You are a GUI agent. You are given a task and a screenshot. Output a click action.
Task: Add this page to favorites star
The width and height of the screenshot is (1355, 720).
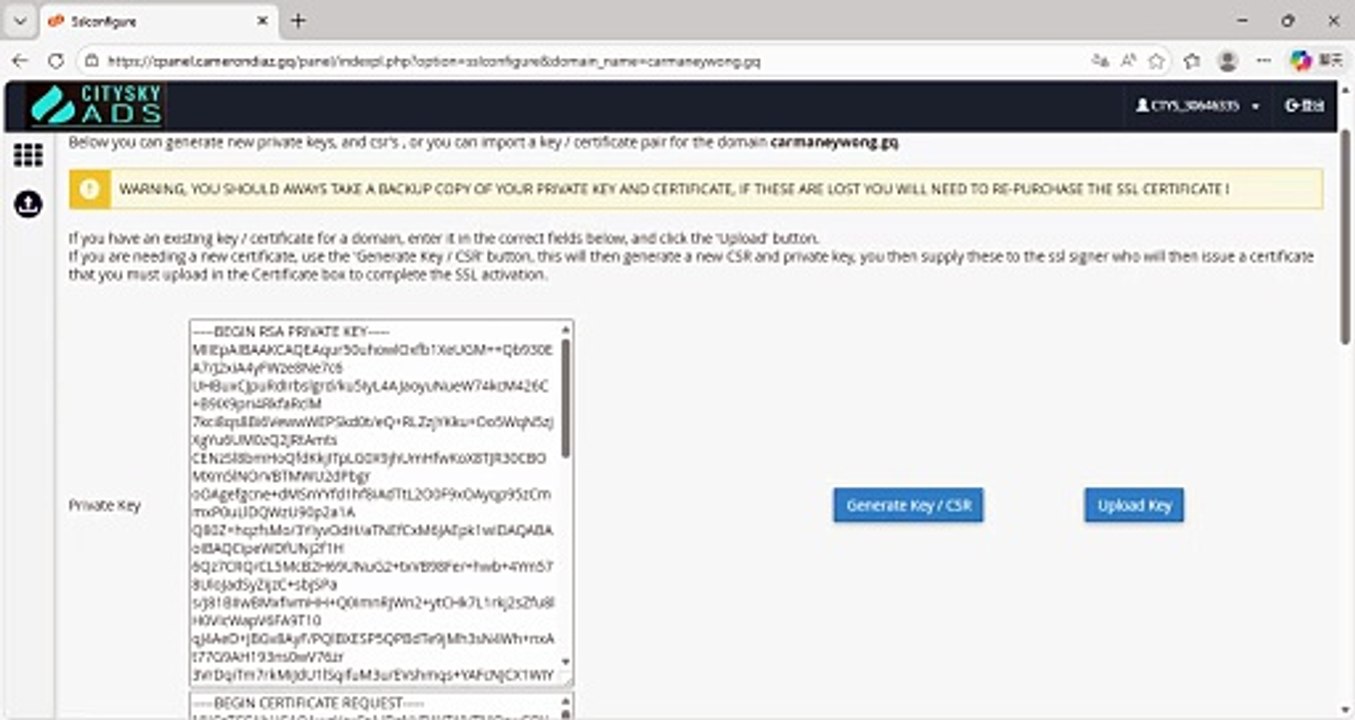(x=1157, y=61)
